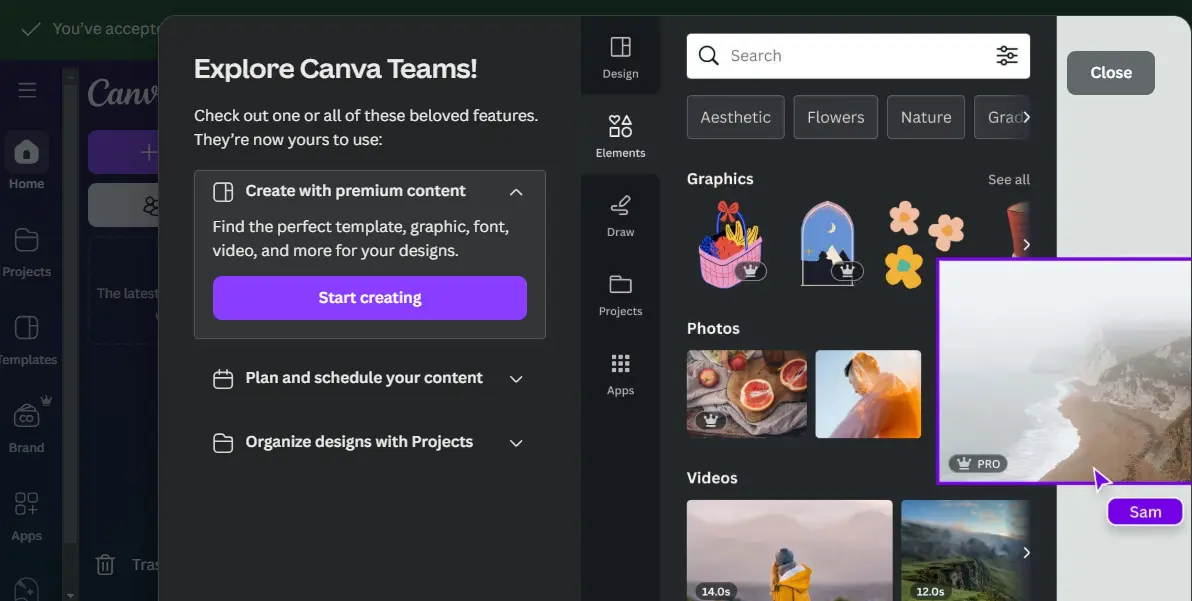Open Templates in the left sidebar
The width and height of the screenshot is (1192, 601).
coord(27,340)
